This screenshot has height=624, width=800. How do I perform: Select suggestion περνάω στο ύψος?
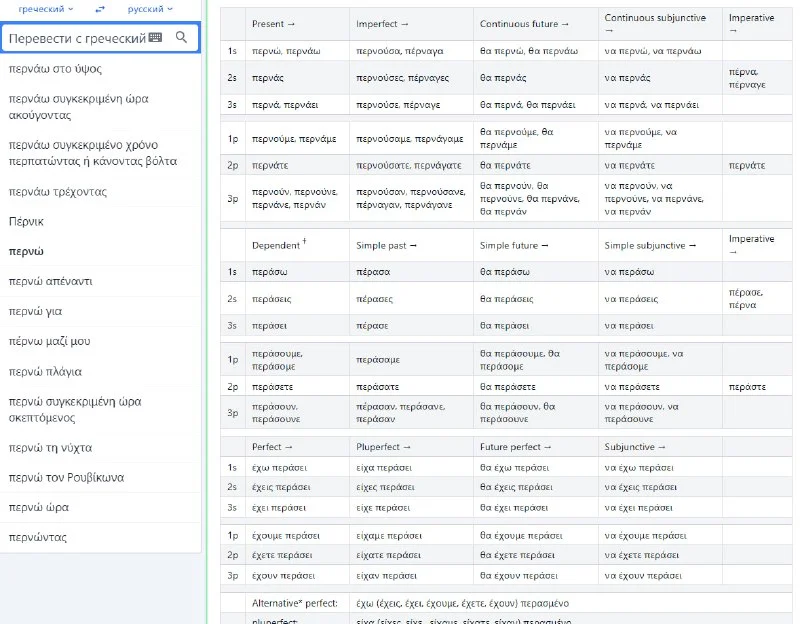tap(55, 69)
